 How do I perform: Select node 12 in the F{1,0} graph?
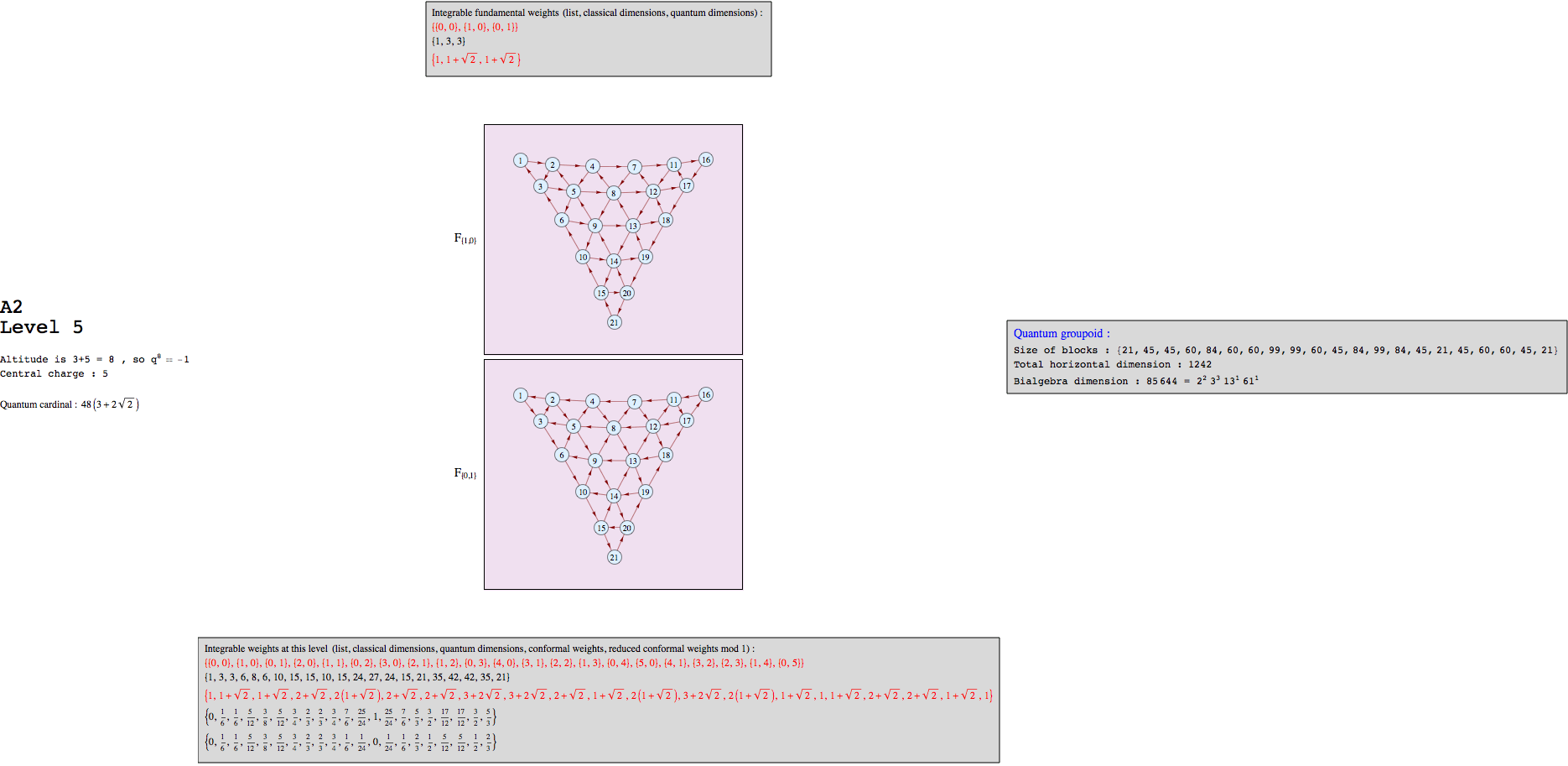point(653,191)
